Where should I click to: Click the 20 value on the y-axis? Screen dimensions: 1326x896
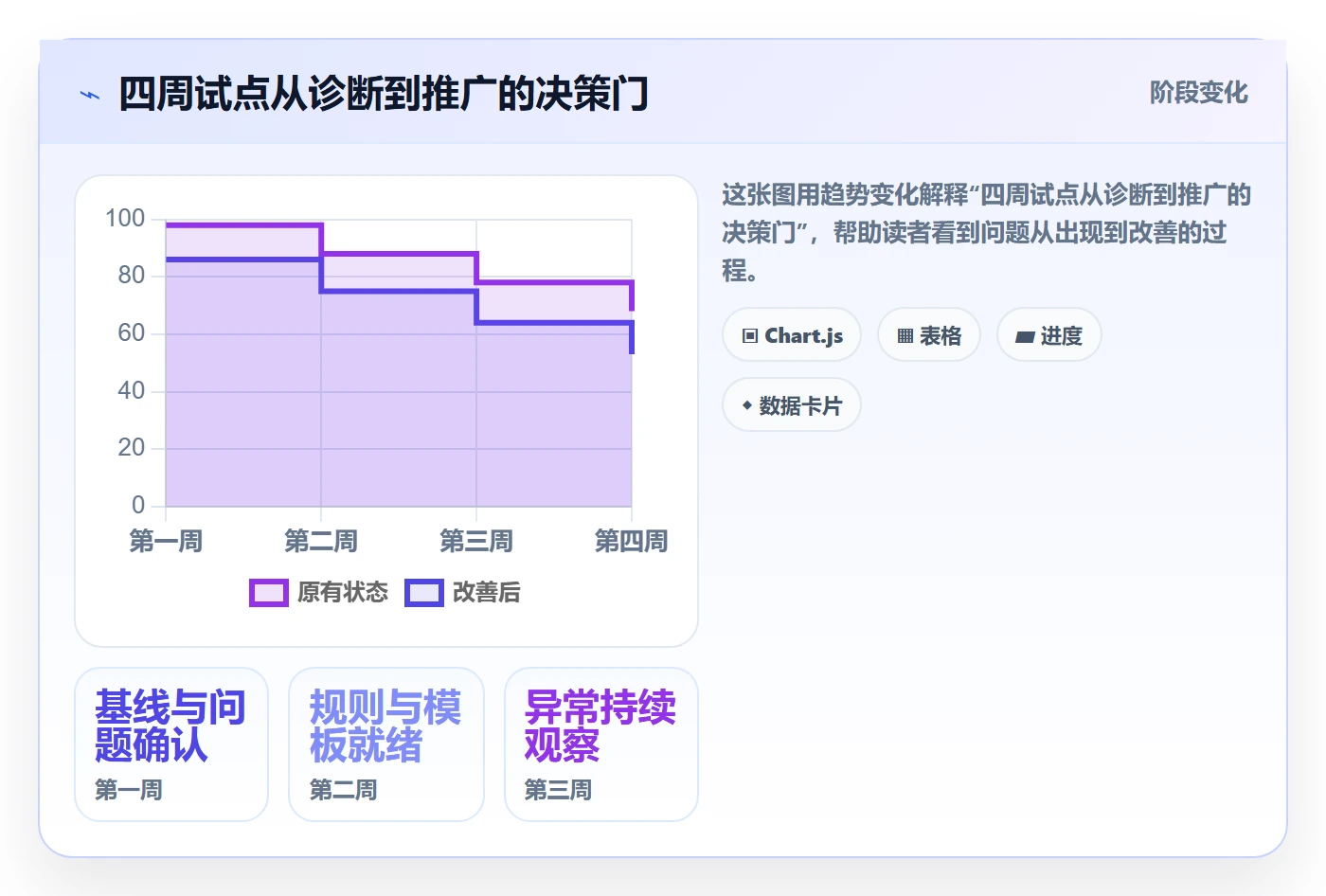[132, 448]
